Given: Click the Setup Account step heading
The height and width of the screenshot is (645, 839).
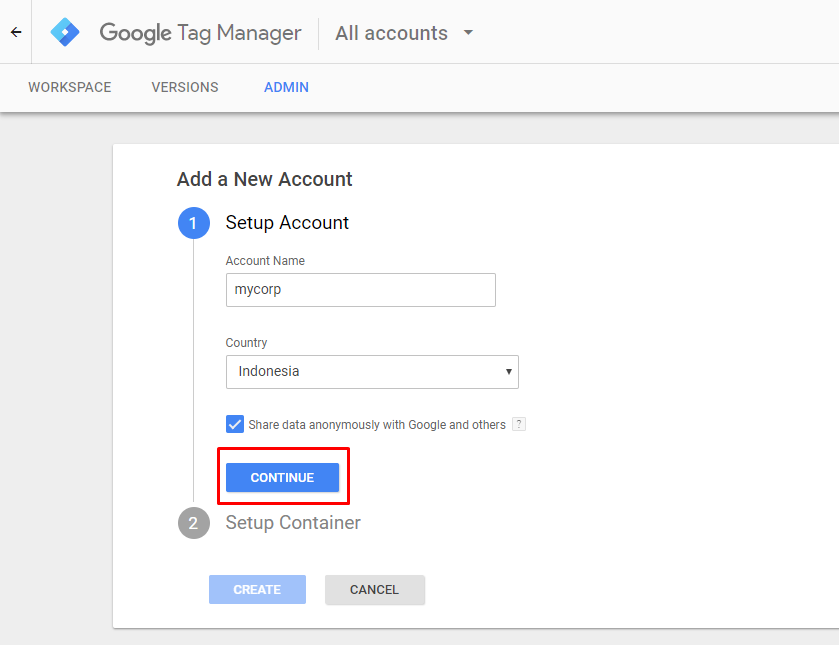Looking at the screenshot, I should coord(287,223).
